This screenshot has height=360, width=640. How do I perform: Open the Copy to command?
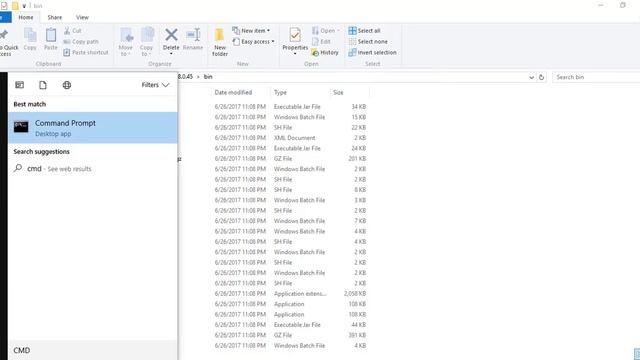[x=147, y=42]
